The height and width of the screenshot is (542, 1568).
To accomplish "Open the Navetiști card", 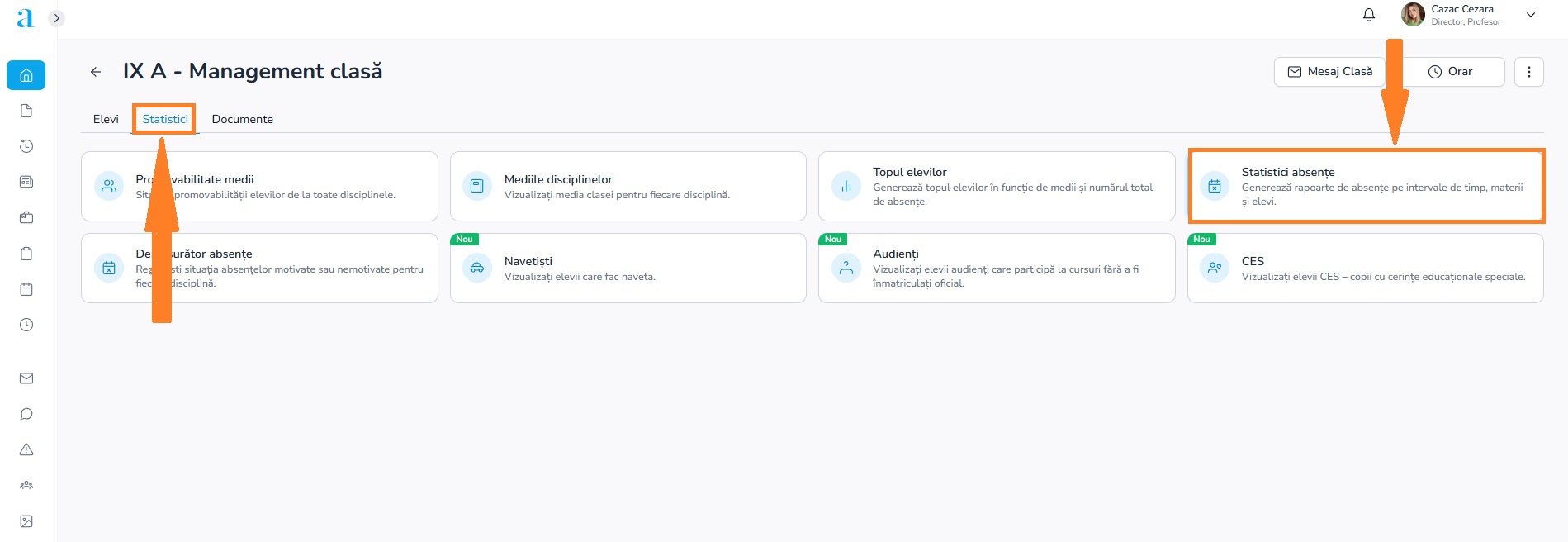I will [628, 268].
